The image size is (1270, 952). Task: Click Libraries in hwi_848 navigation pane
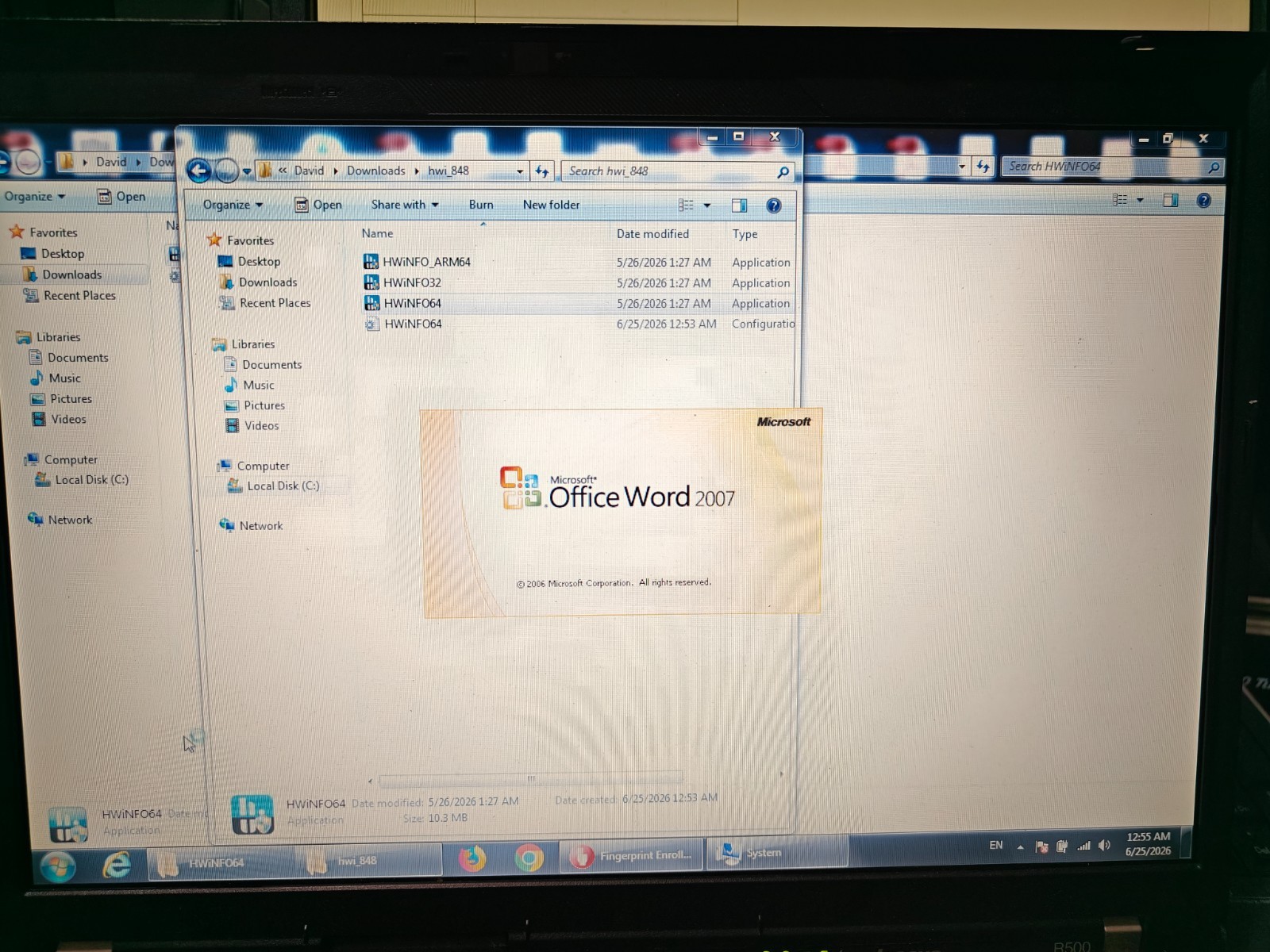[253, 344]
